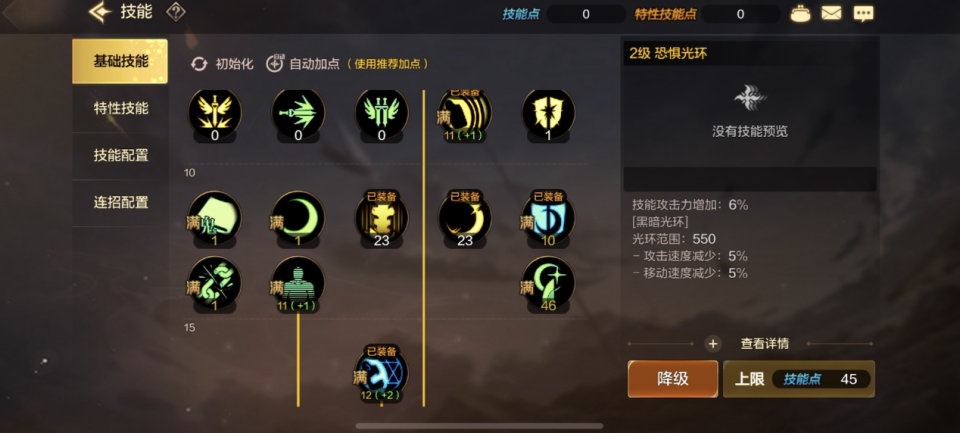Select the crescent moon skill marked 满
960x433 pixels.
(x=298, y=219)
